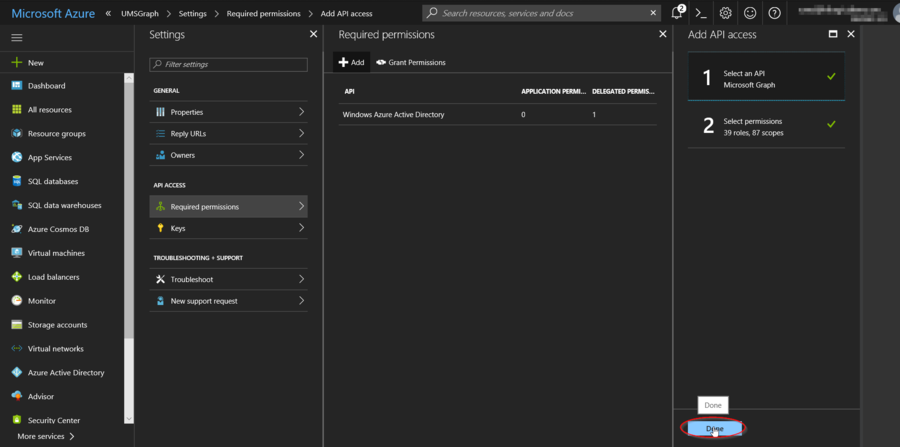Open the Keys settings entry

228,228
